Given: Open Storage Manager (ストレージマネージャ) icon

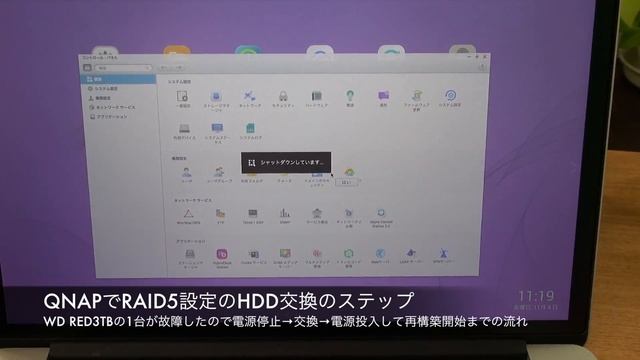Looking at the screenshot, I should pyautogui.click(x=216, y=96).
